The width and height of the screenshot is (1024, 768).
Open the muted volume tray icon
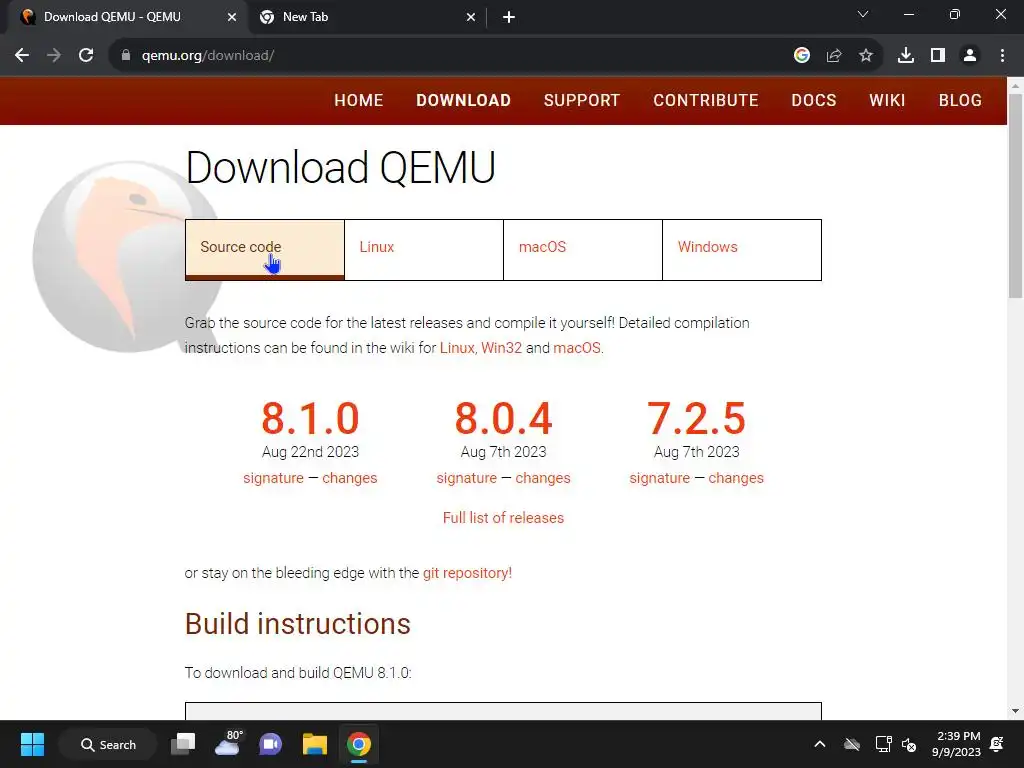tap(909, 744)
